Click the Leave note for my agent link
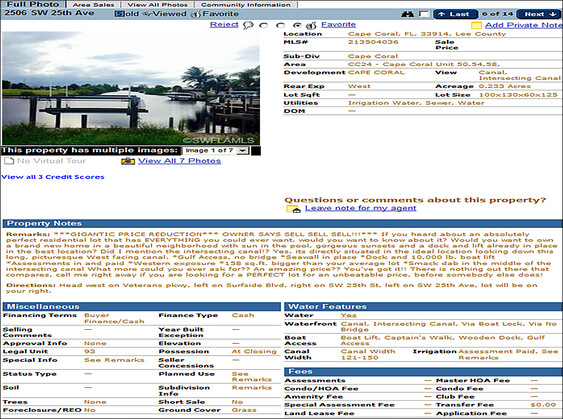Viewport: 563px width, 419px height. pos(360,208)
